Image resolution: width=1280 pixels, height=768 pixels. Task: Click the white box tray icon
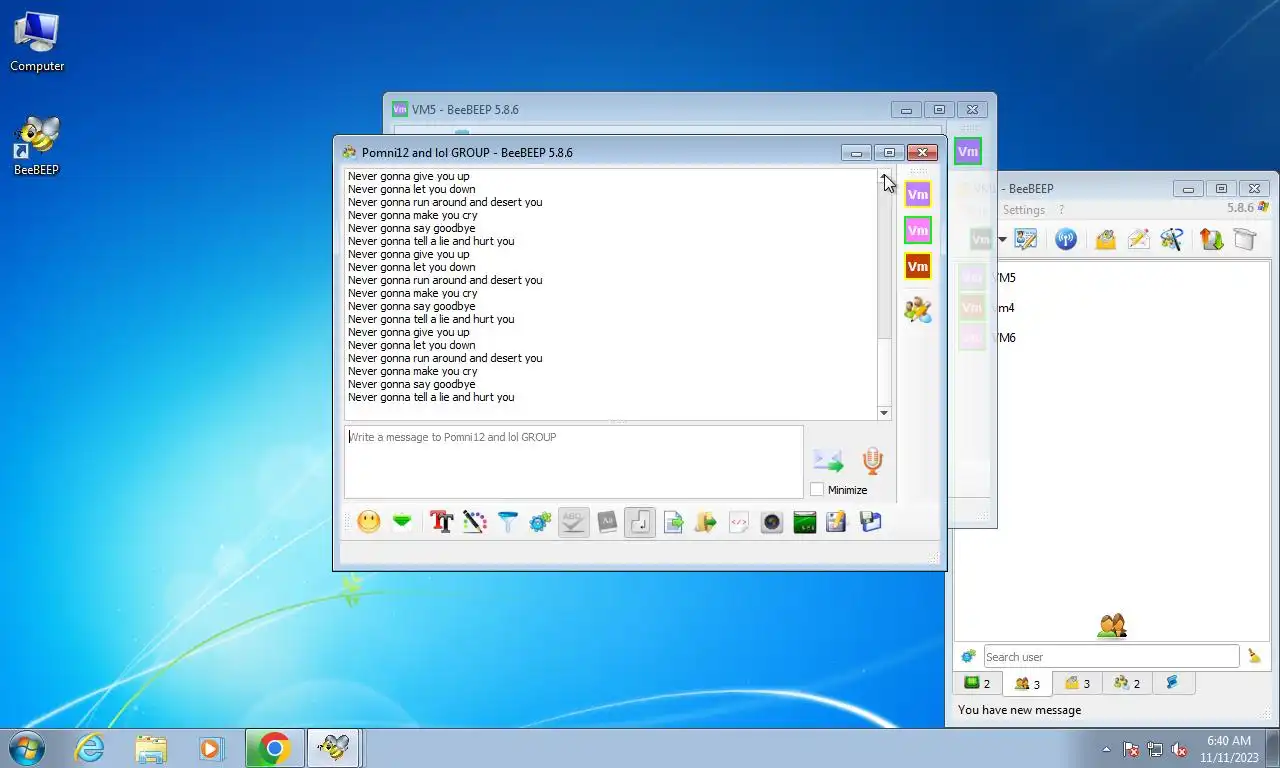tap(1244, 239)
